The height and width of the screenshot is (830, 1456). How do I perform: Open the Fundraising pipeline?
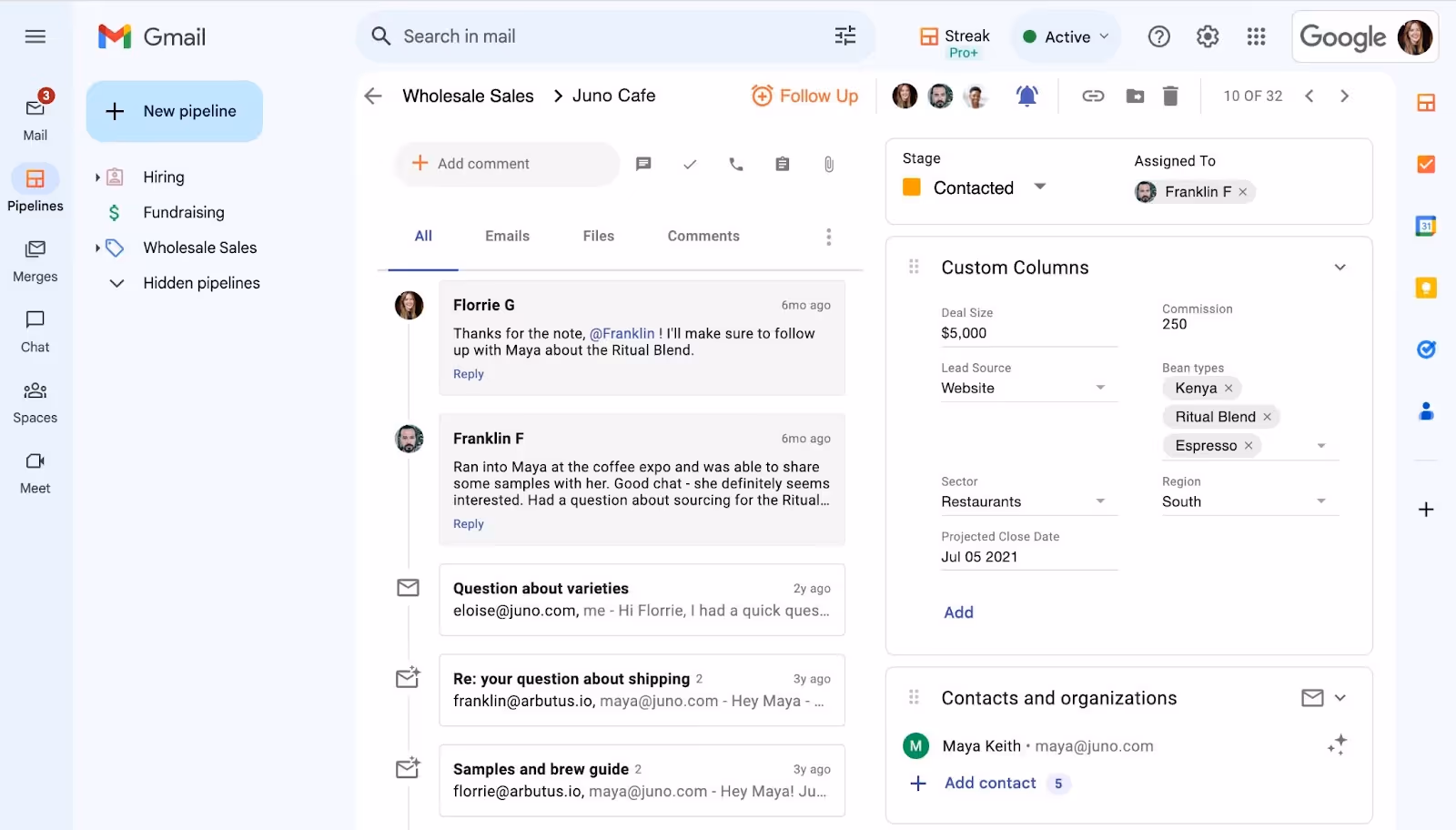click(x=183, y=212)
